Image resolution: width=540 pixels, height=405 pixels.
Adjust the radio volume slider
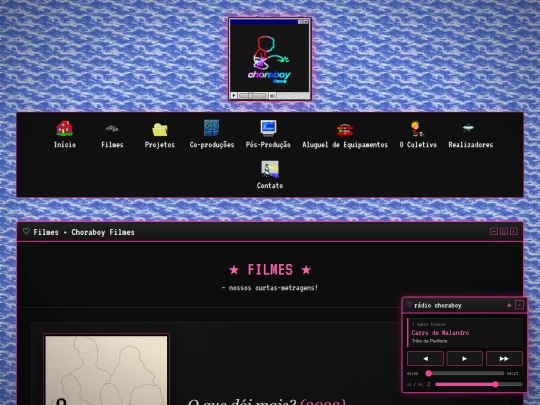479,384
